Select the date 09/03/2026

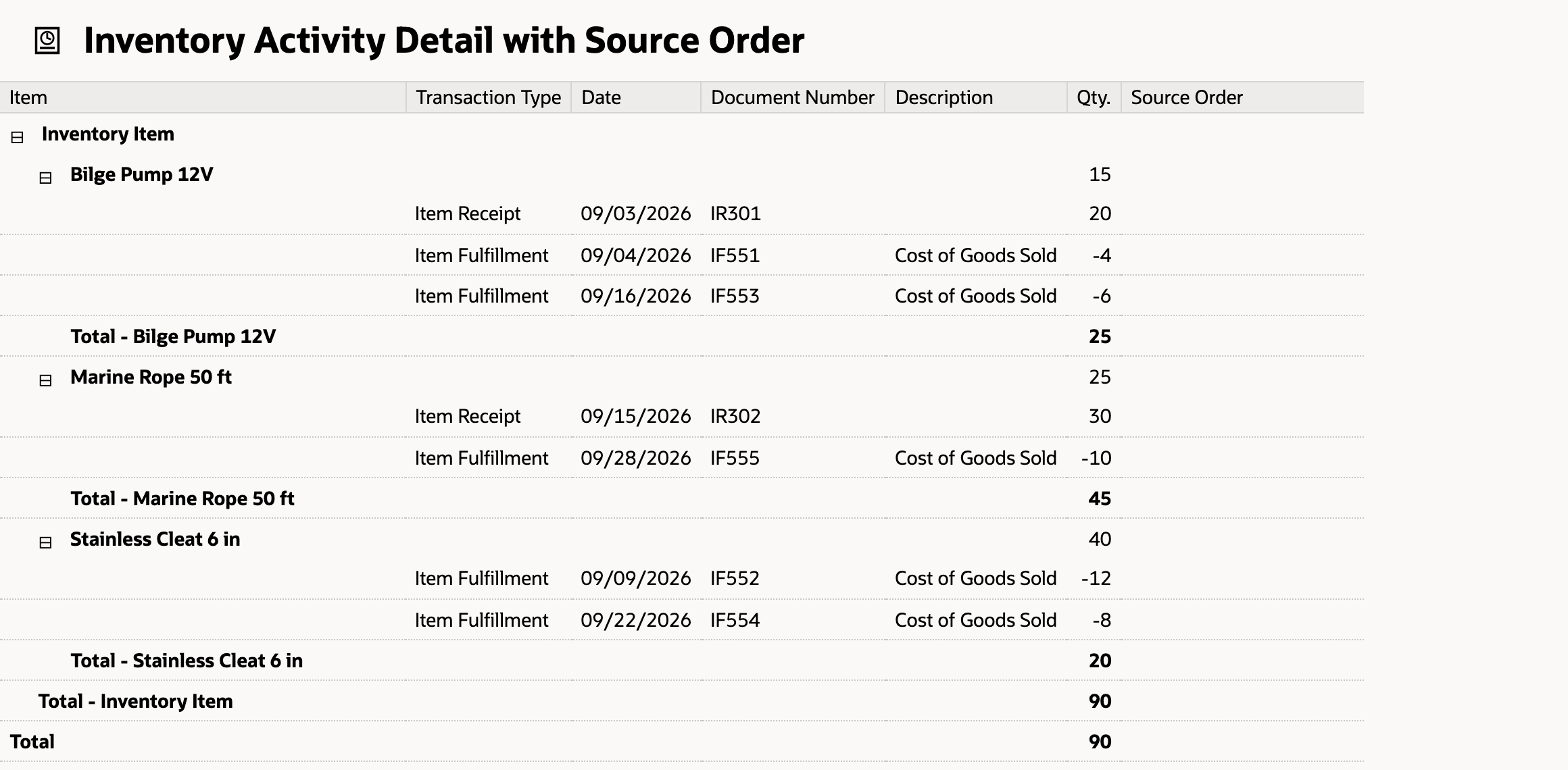(x=636, y=213)
